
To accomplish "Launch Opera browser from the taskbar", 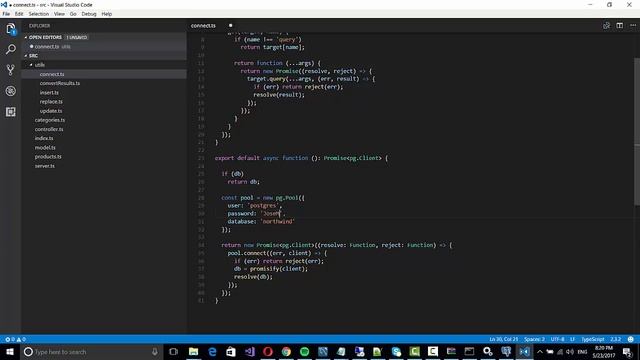I will click(268, 351).
